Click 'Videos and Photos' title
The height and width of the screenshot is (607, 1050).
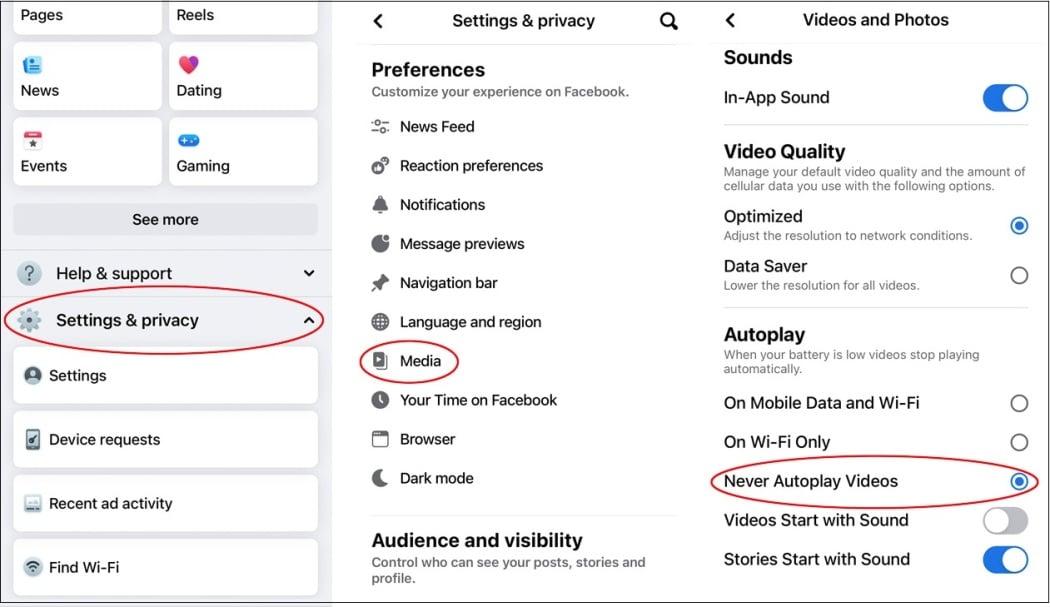[875, 20]
